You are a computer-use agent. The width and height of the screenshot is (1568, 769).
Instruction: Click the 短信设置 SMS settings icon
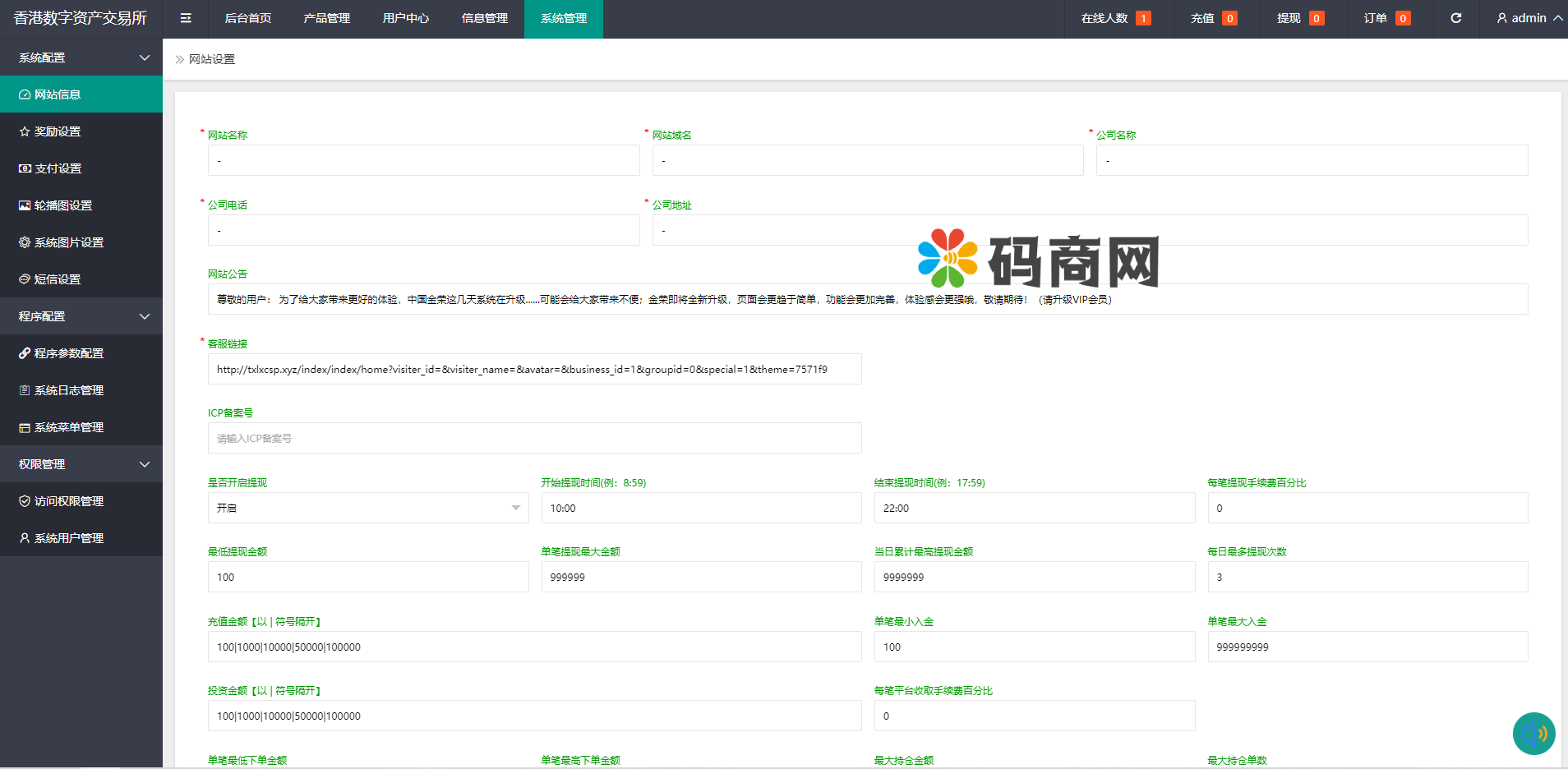click(x=25, y=279)
